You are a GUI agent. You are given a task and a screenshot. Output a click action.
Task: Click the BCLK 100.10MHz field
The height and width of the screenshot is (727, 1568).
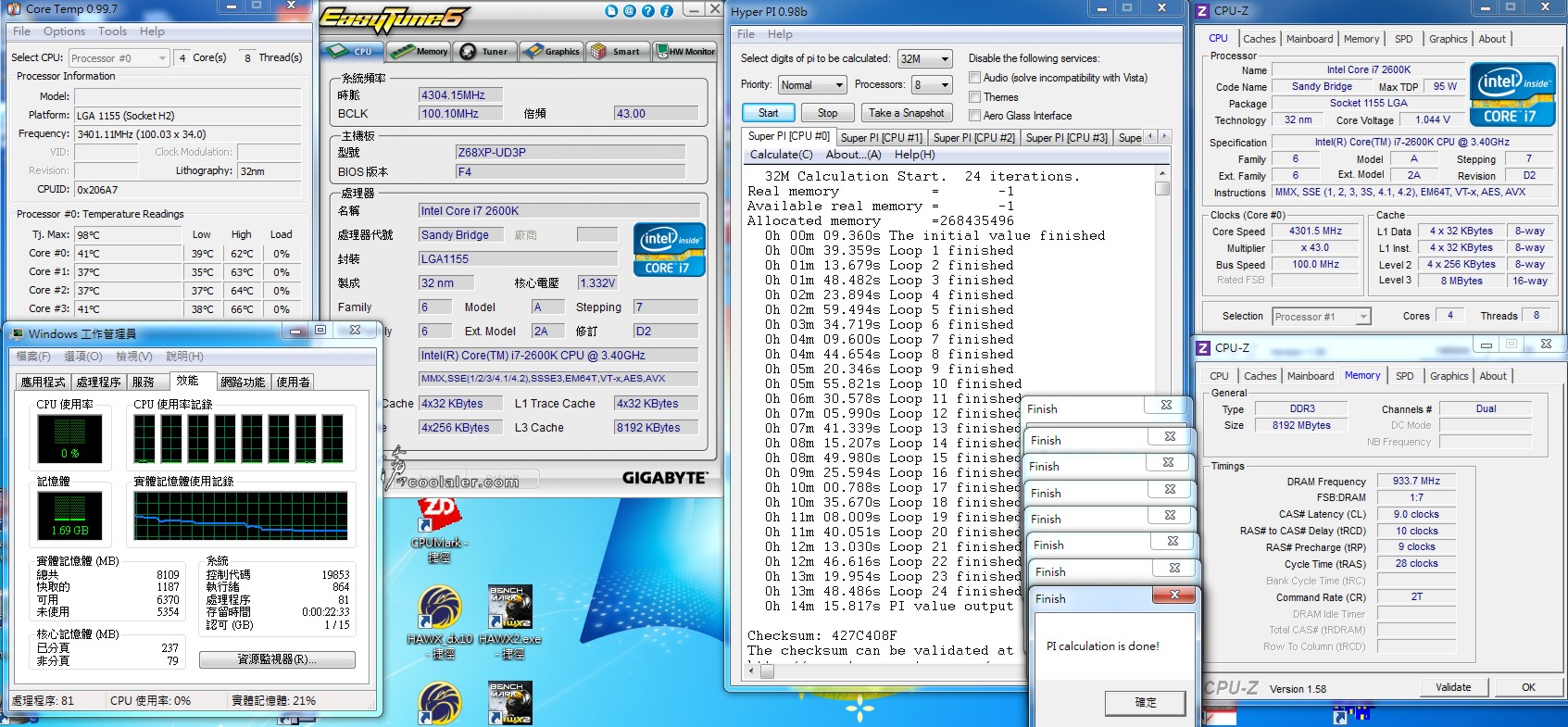[459, 114]
